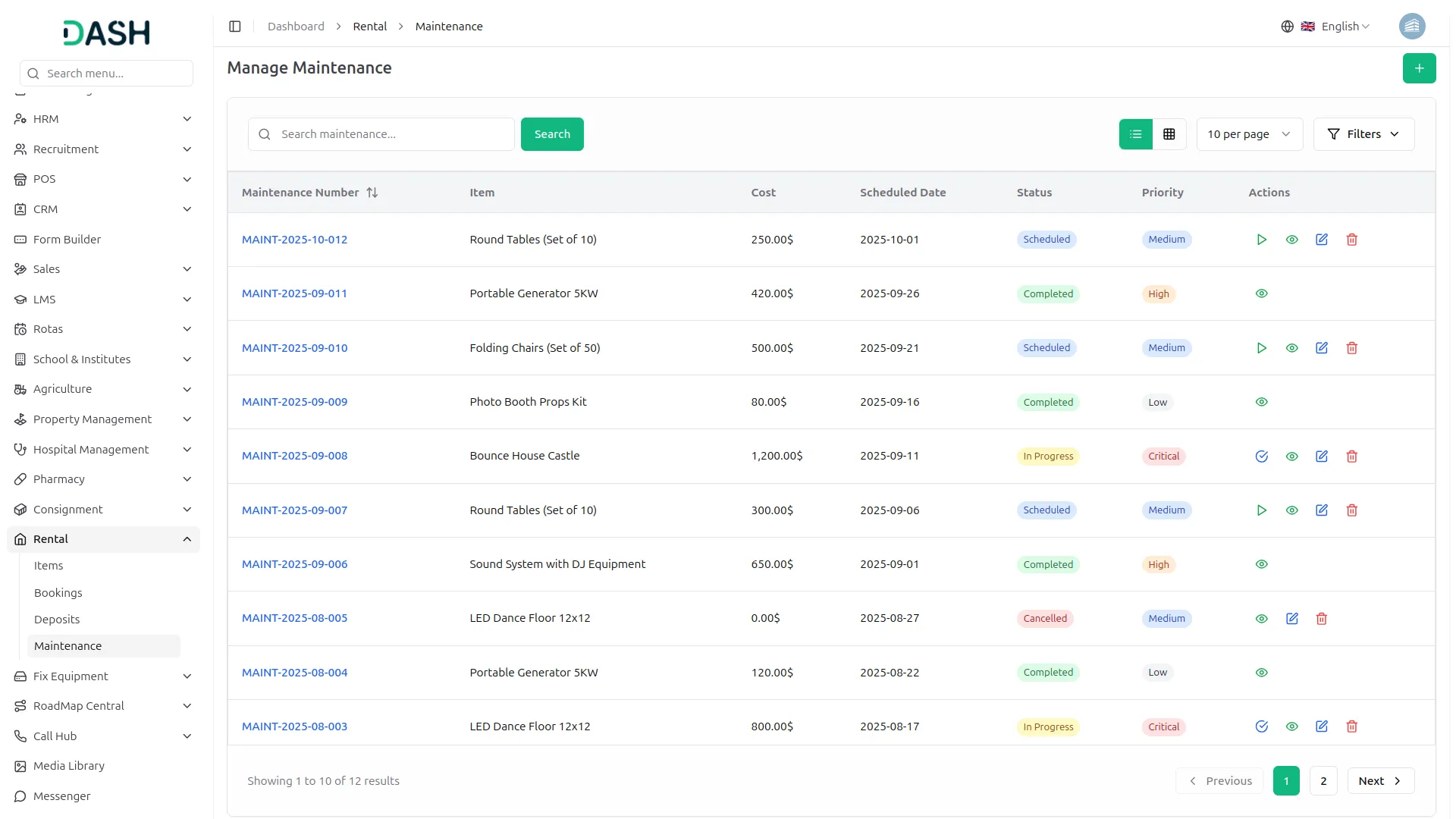The image size is (1456, 819).
Task: Create new maintenance with green plus button
Action: pyautogui.click(x=1419, y=67)
